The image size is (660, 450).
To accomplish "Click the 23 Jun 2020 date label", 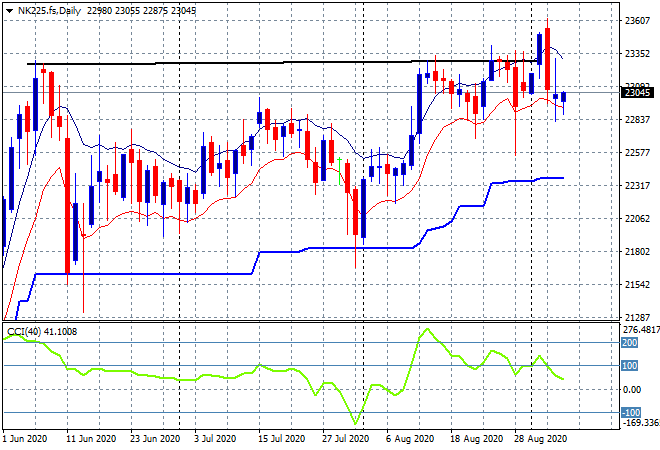I will 155,439.
